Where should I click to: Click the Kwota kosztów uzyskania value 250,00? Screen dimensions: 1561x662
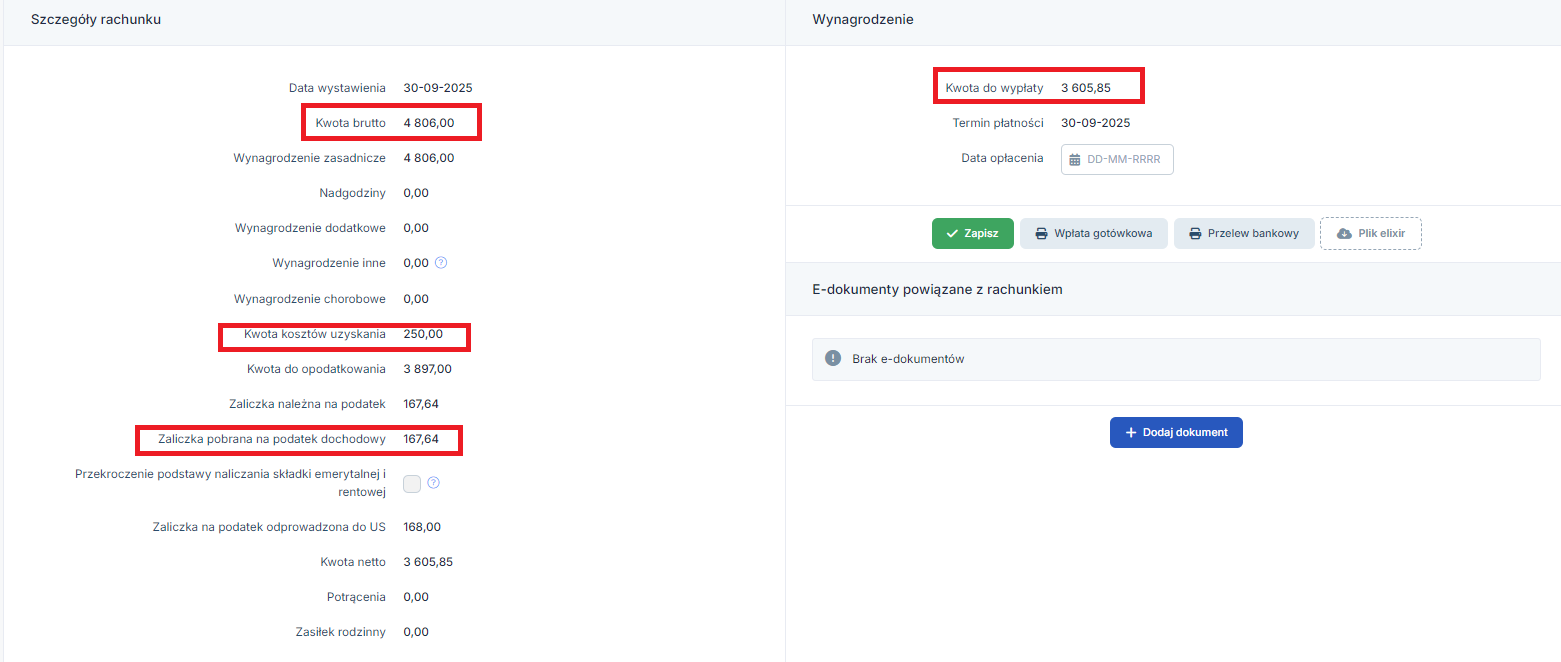tap(423, 334)
